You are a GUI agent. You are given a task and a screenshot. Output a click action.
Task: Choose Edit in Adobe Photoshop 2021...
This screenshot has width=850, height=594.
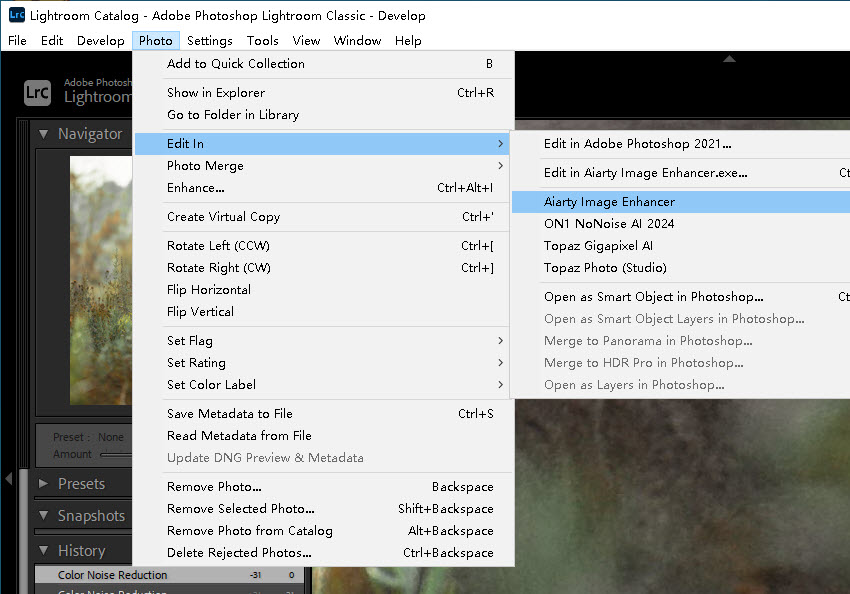click(x=681, y=144)
